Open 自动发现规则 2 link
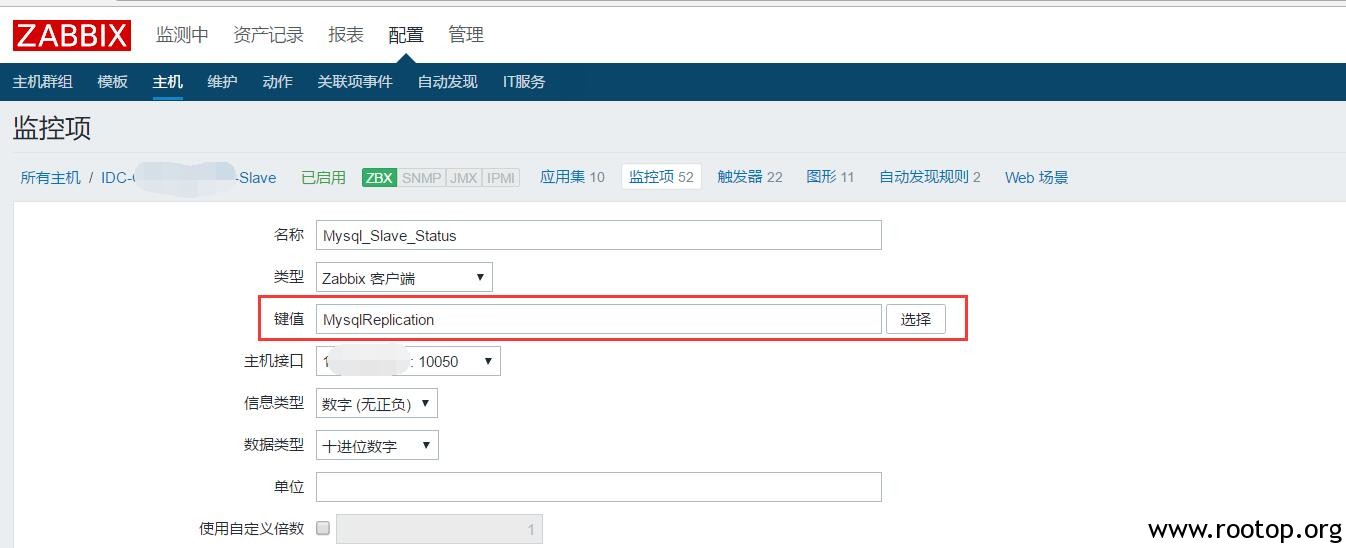 [930, 177]
